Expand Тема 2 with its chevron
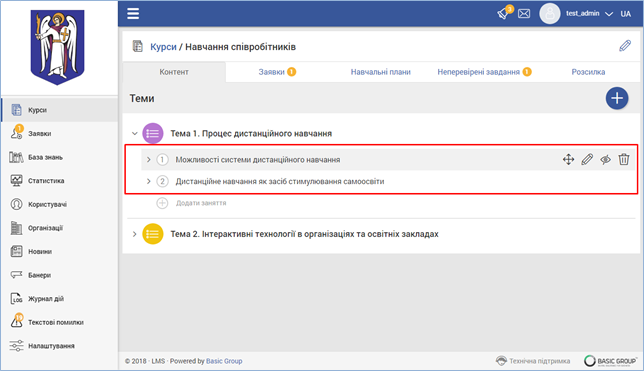The width and height of the screenshot is (644, 371). click(x=134, y=234)
